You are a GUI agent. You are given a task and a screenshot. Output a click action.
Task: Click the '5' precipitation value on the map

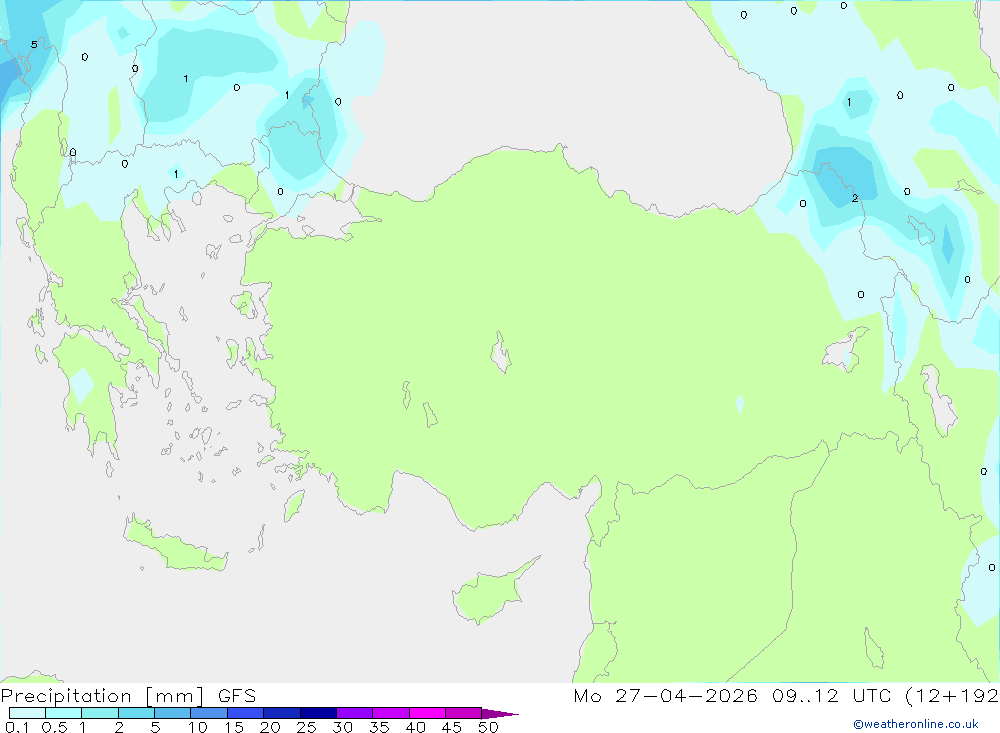[34, 45]
